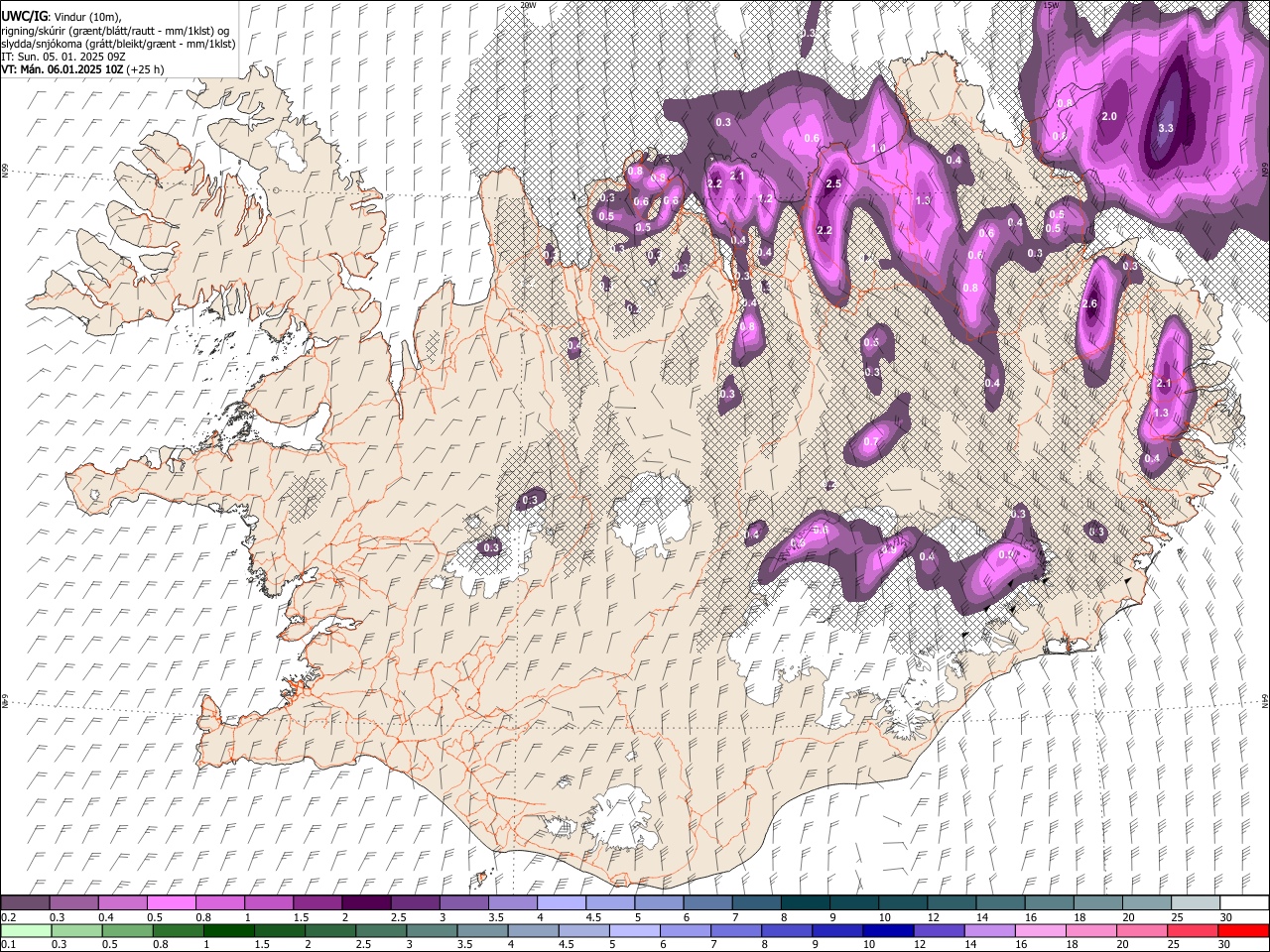Select bottom legend violet swatch between 14 and 16
Screen dimensions: 1270x952
(989, 931)
